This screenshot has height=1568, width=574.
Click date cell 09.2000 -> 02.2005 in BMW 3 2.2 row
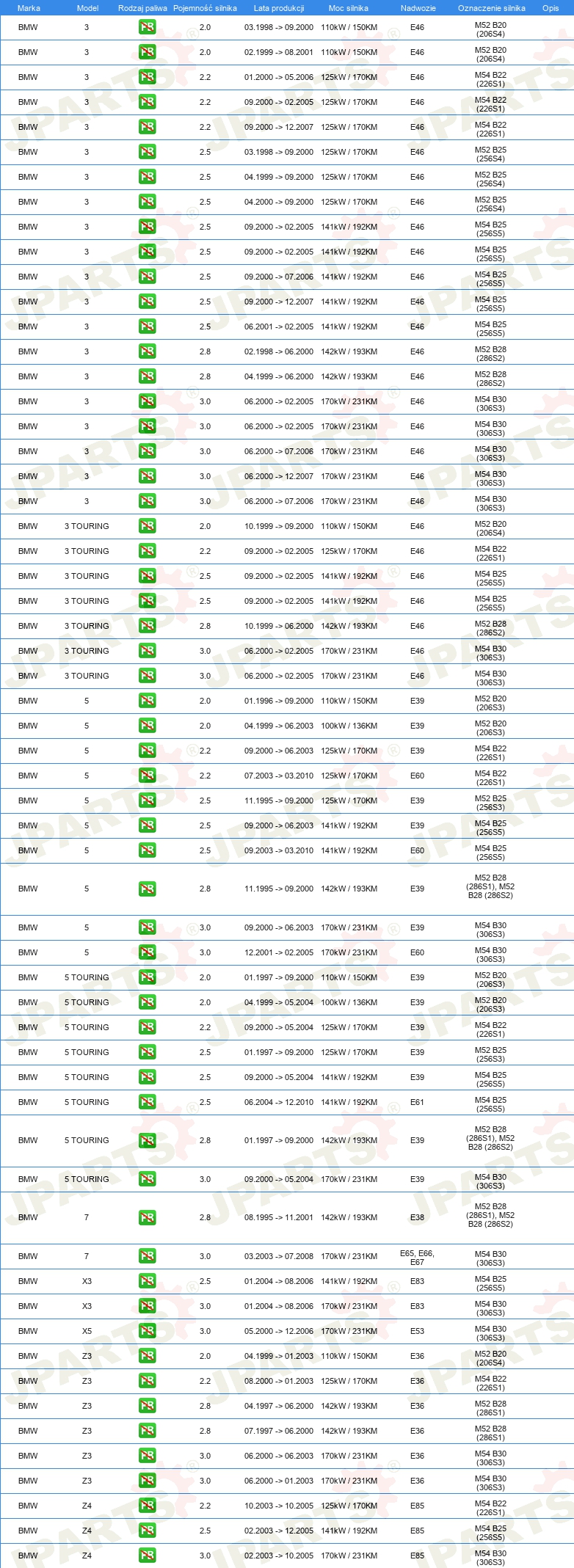click(279, 102)
